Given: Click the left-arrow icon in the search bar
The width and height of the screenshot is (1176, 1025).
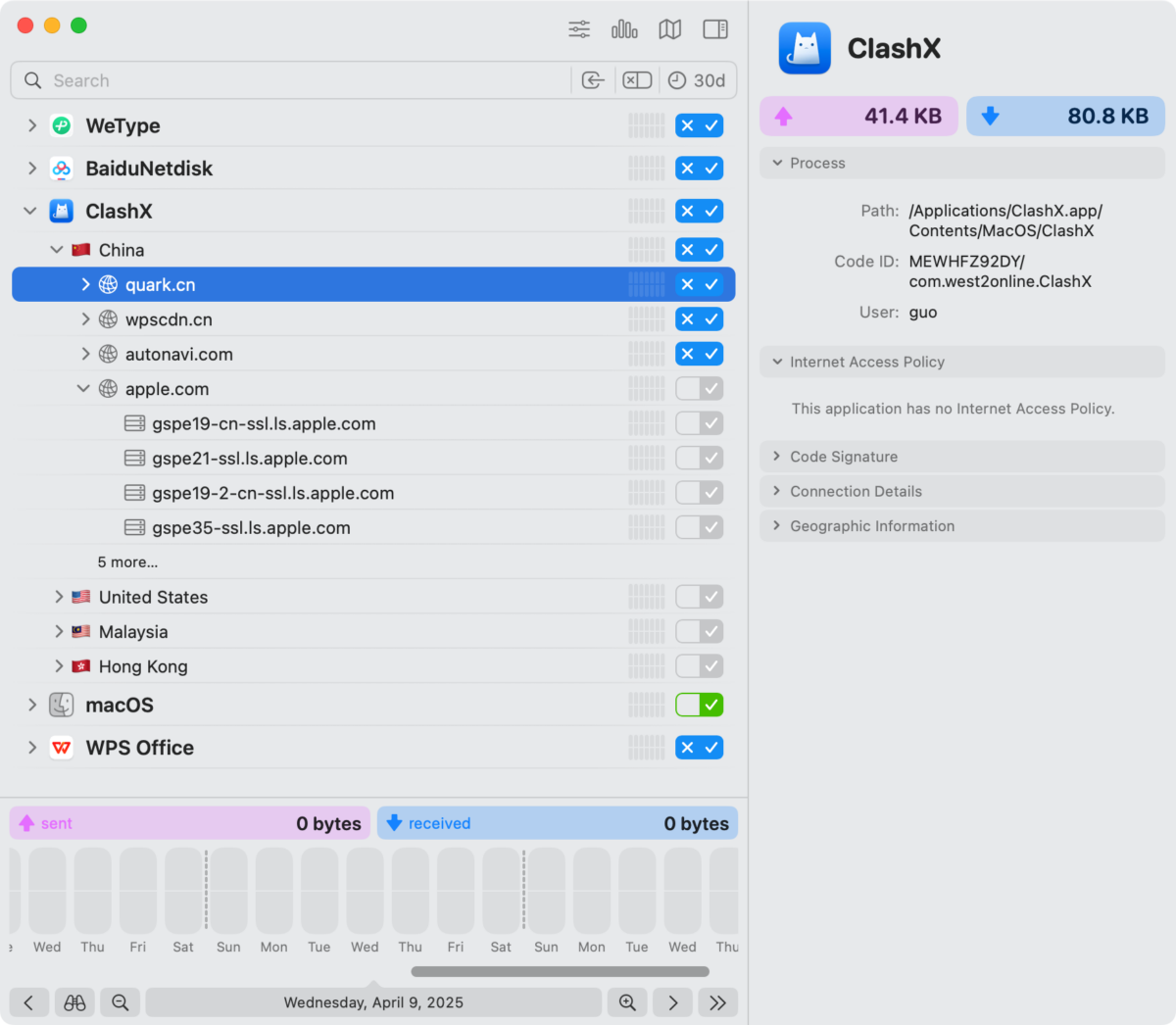Looking at the screenshot, I should pyautogui.click(x=593, y=80).
